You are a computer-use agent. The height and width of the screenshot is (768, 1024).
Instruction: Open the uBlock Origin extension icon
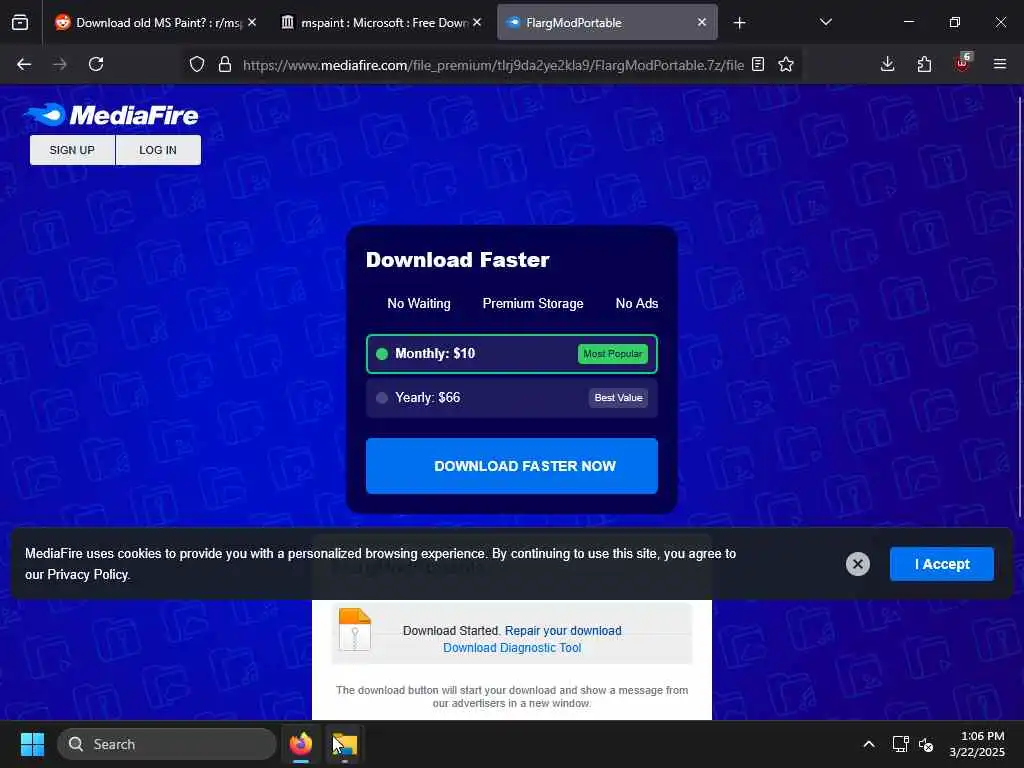[x=963, y=63]
